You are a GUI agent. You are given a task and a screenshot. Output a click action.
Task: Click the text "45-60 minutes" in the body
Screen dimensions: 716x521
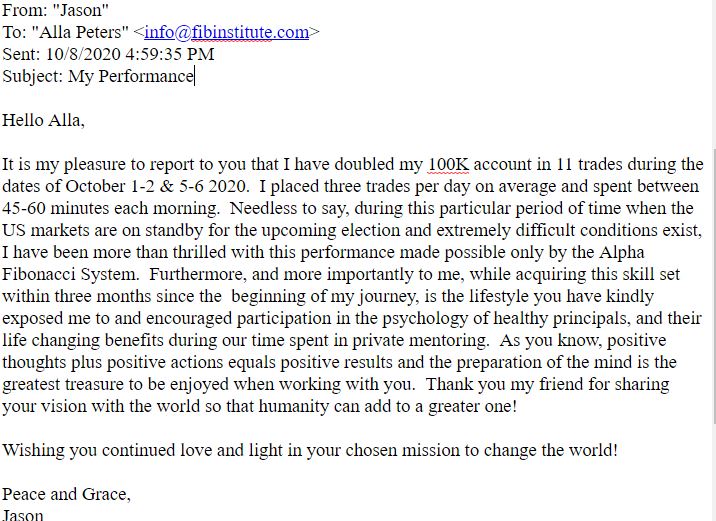(54, 208)
